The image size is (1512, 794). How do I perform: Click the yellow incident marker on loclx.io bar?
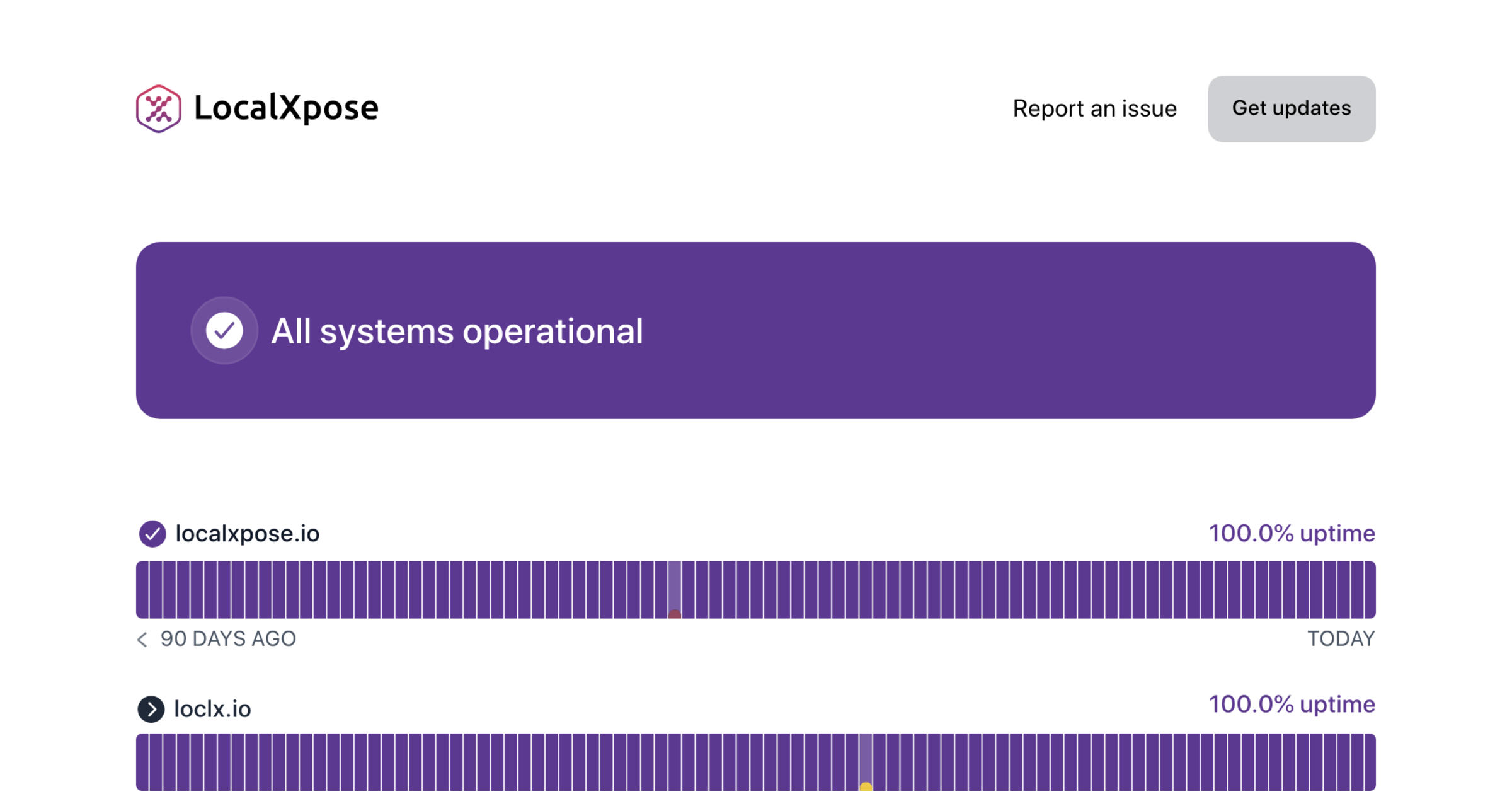[866, 786]
